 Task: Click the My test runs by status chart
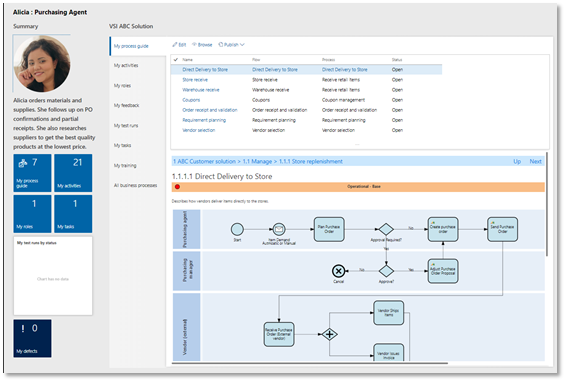point(53,276)
